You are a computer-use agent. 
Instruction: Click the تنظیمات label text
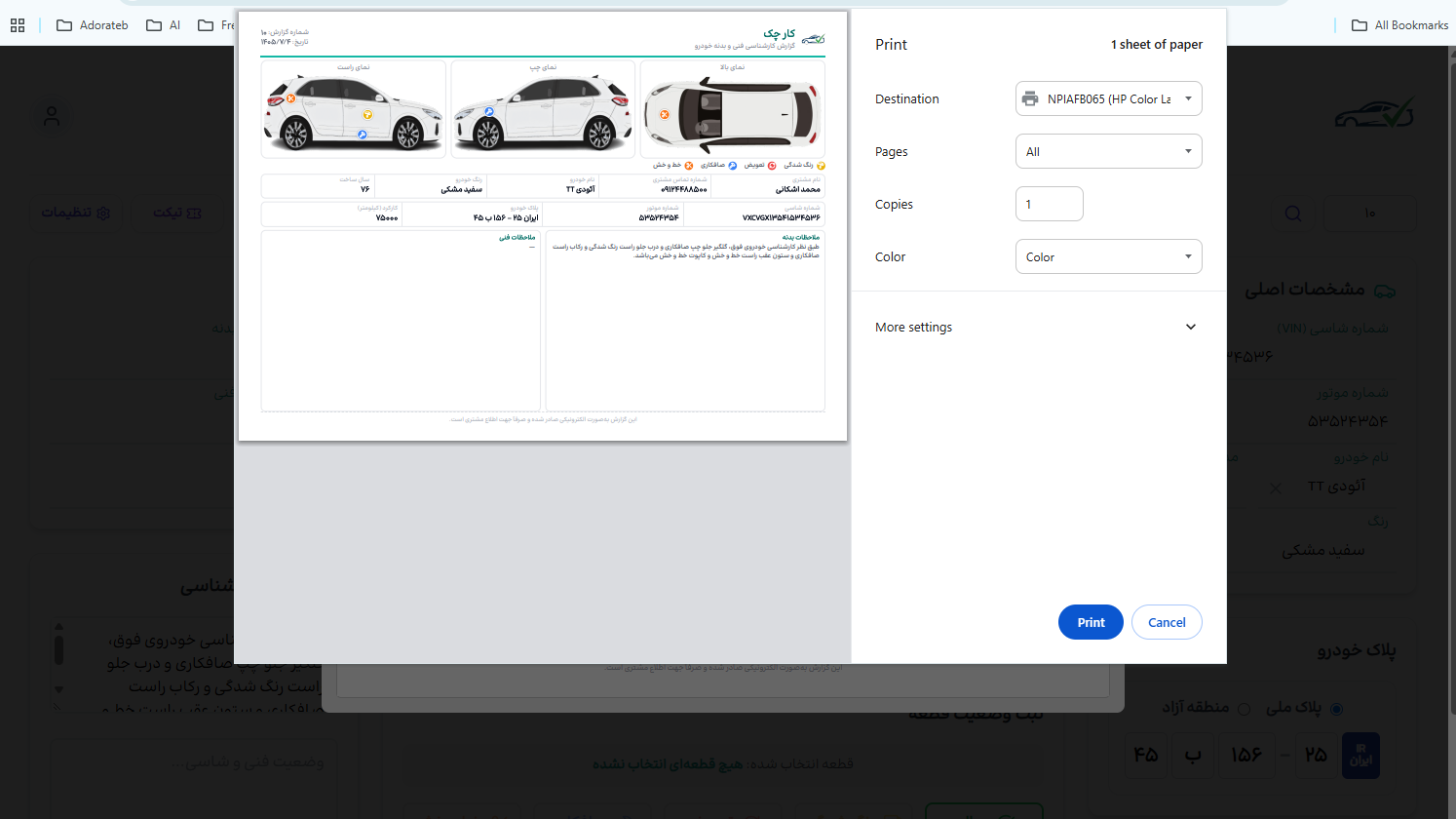(x=66, y=213)
